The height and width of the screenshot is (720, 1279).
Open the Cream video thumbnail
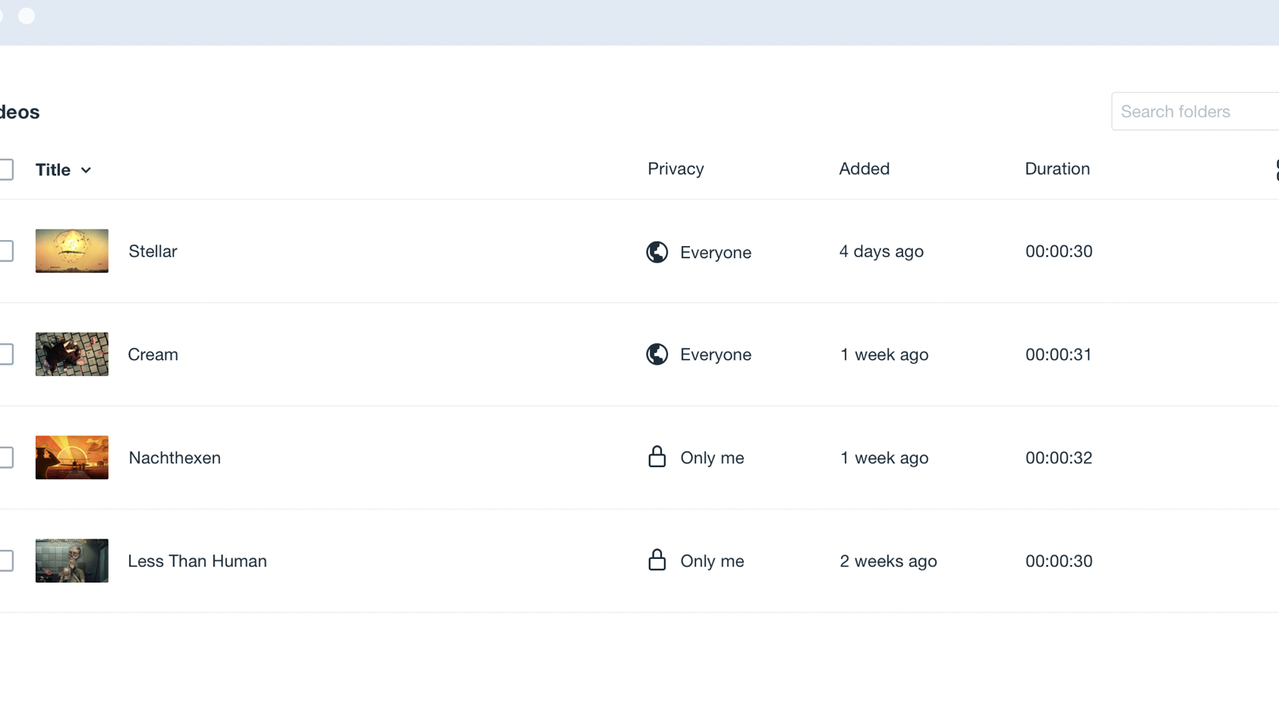[72, 354]
